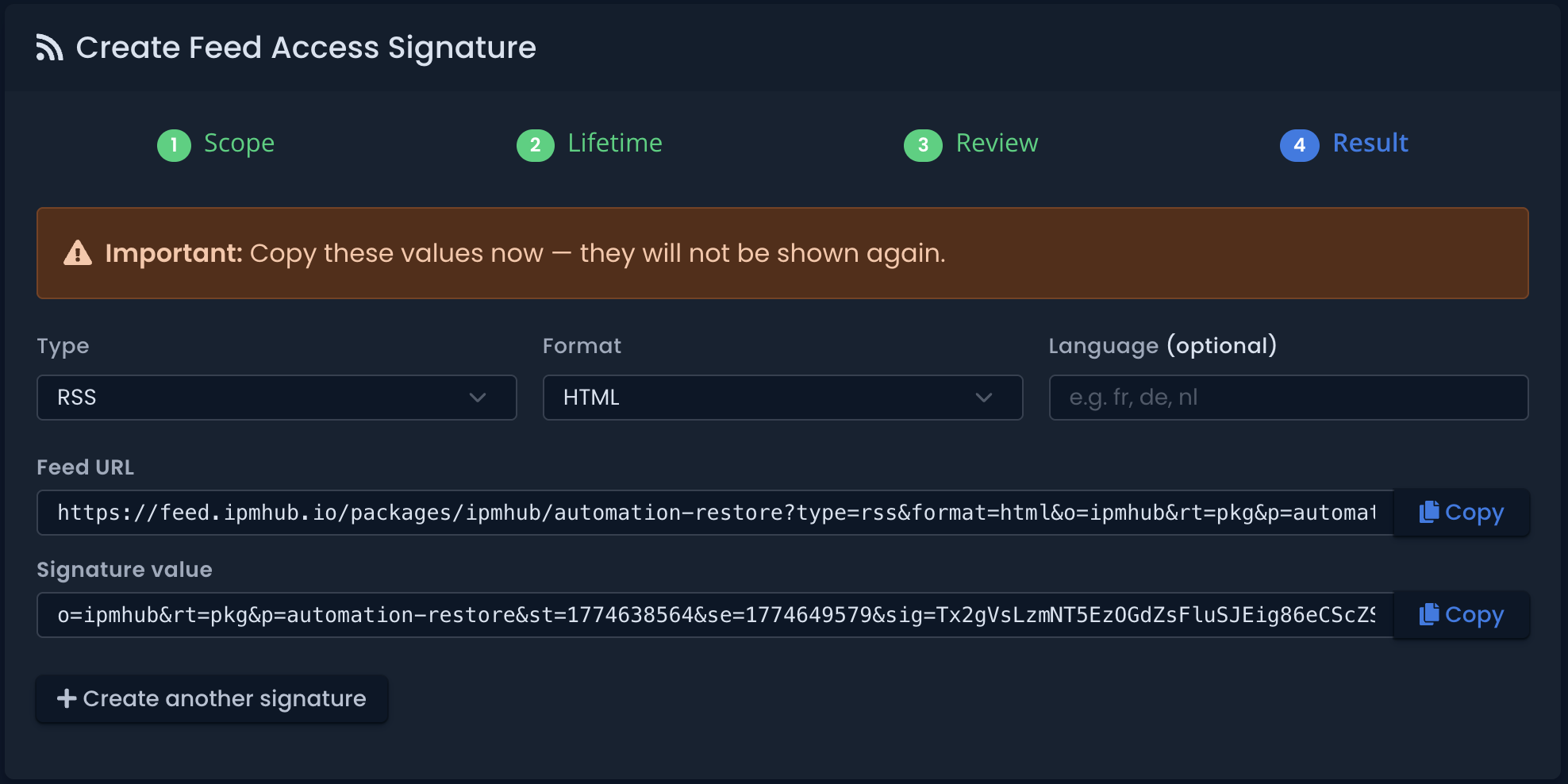Click the warning triangle icon
Viewport: 1568px width, 784px height.
(78, 253)
